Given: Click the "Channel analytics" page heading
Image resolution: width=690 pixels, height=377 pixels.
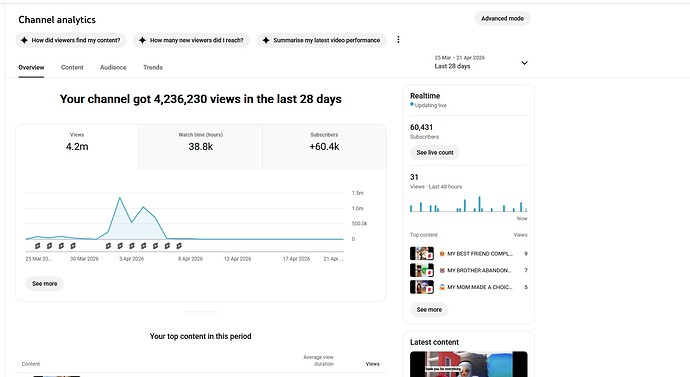Looking at the screenshot, I should click(x=57, y=20).
